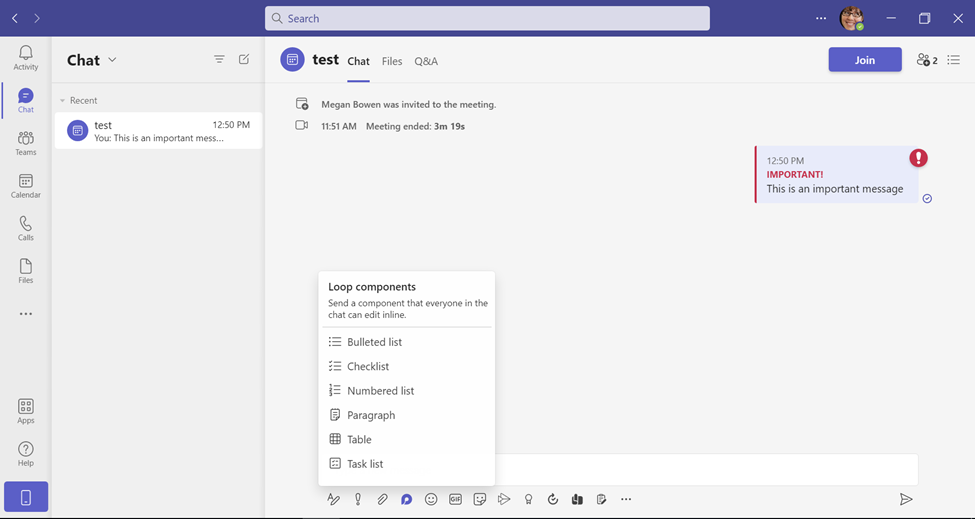Image resolution: width=975 pixels, height=519 pixels.
Task: Click the seen checkmark beside the message
Action: click(927, 198)
